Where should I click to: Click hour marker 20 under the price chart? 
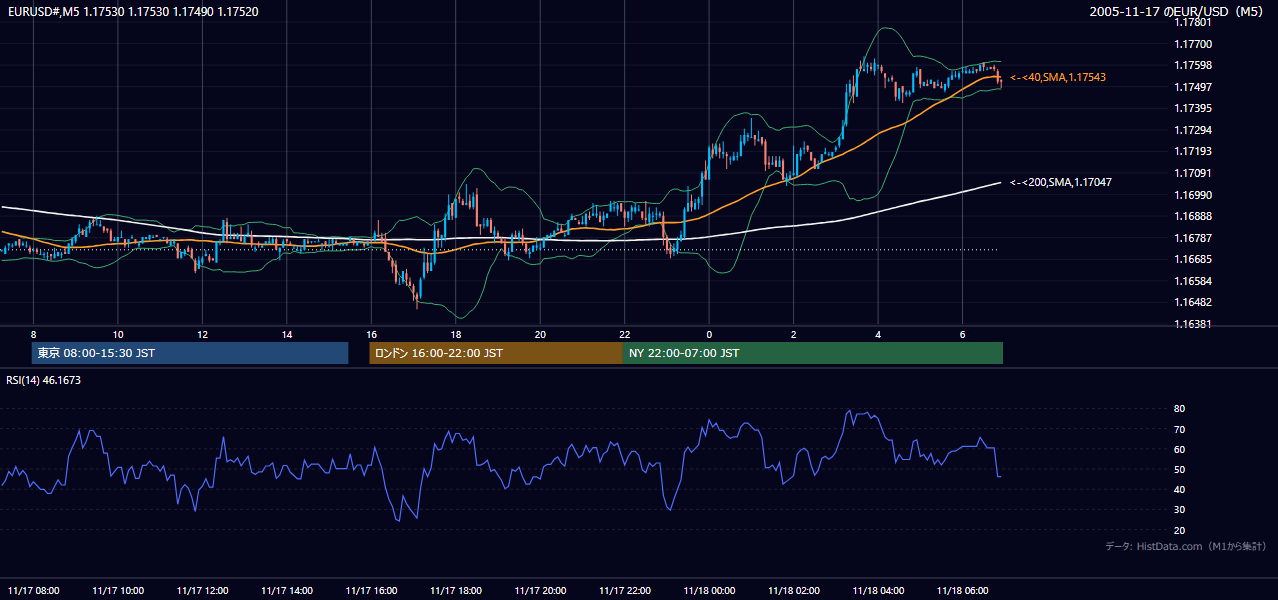pyautogui.click(x=540, y=334)
